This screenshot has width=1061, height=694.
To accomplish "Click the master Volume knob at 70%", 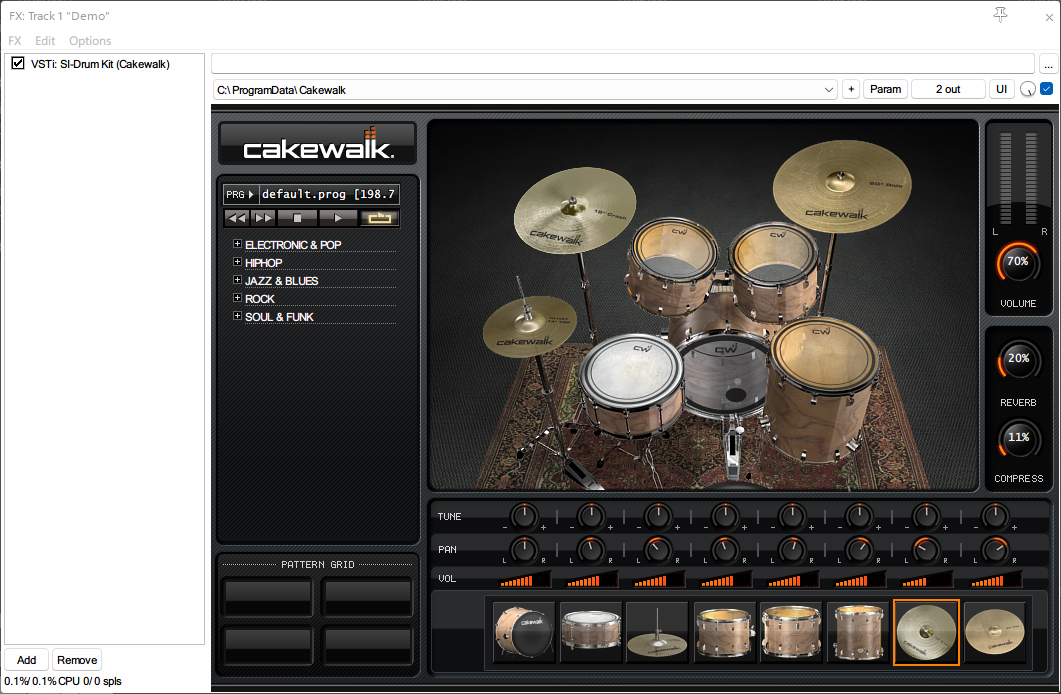I will coord(1018,262).
